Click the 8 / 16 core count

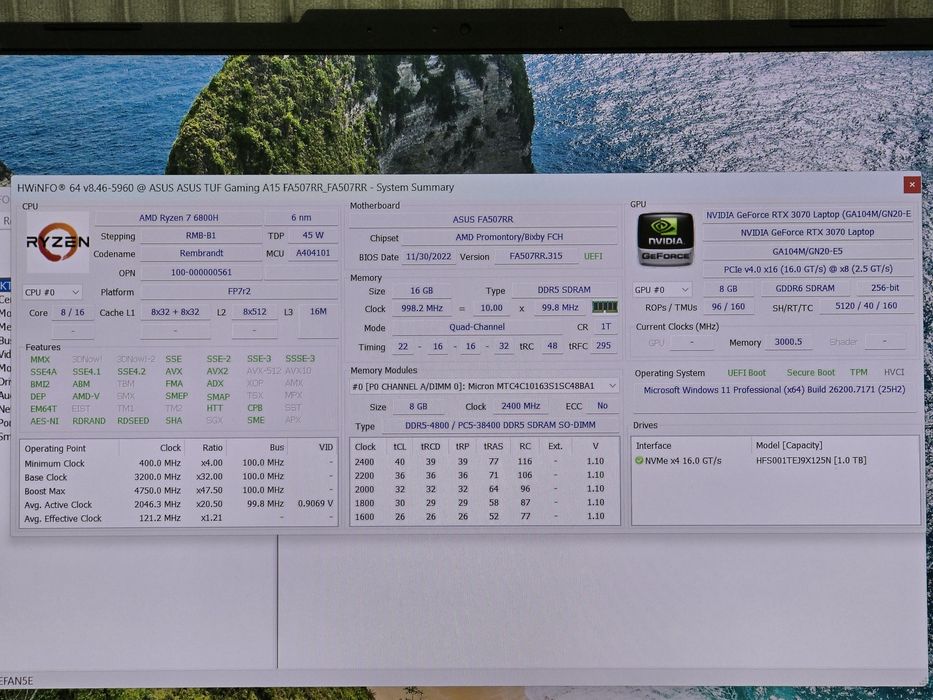tap(73, 312)
